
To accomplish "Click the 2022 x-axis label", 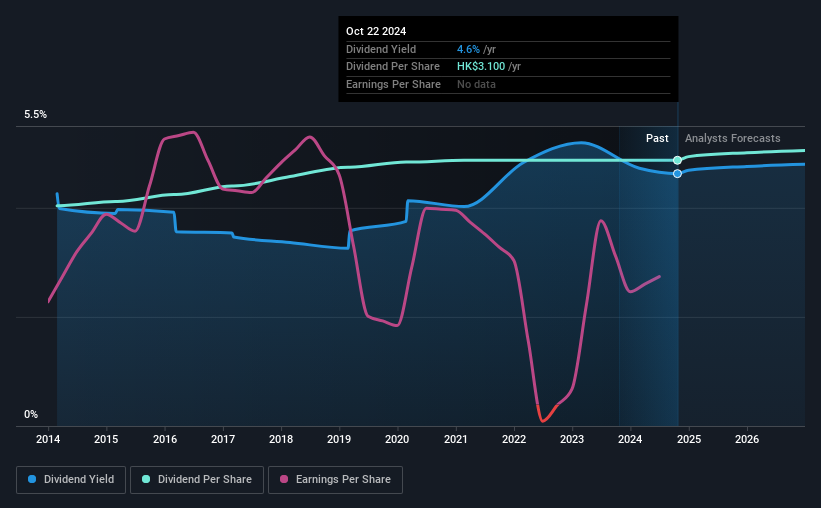I will click(x=514, y=439).
